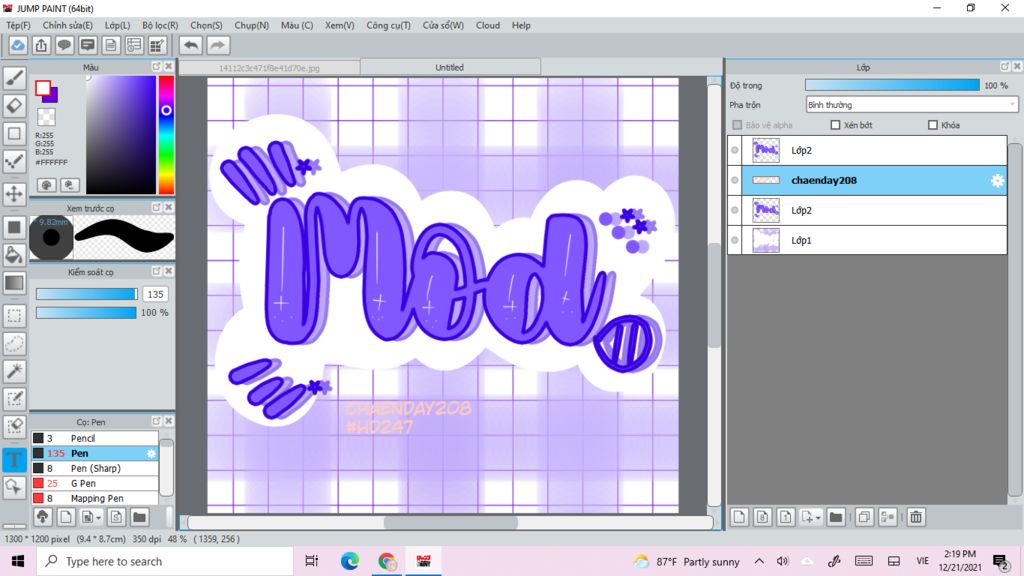Click the cloud save toolbar icon
The height and width of the screenshot is (576, 1024).
18,45
